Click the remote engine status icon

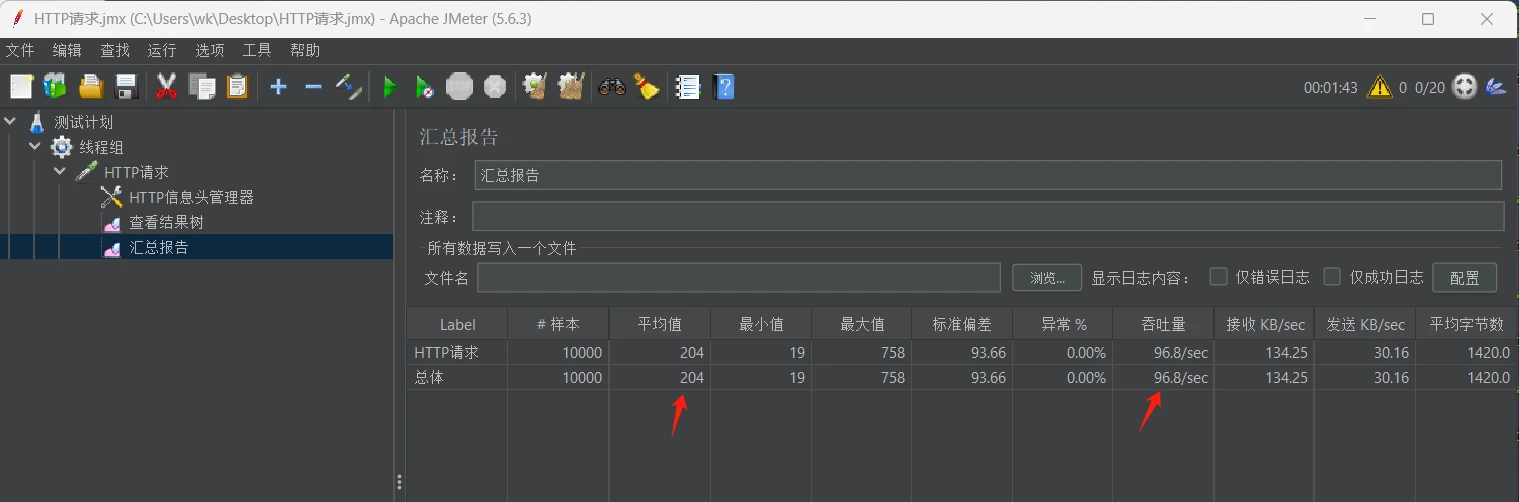[1465, 87]
